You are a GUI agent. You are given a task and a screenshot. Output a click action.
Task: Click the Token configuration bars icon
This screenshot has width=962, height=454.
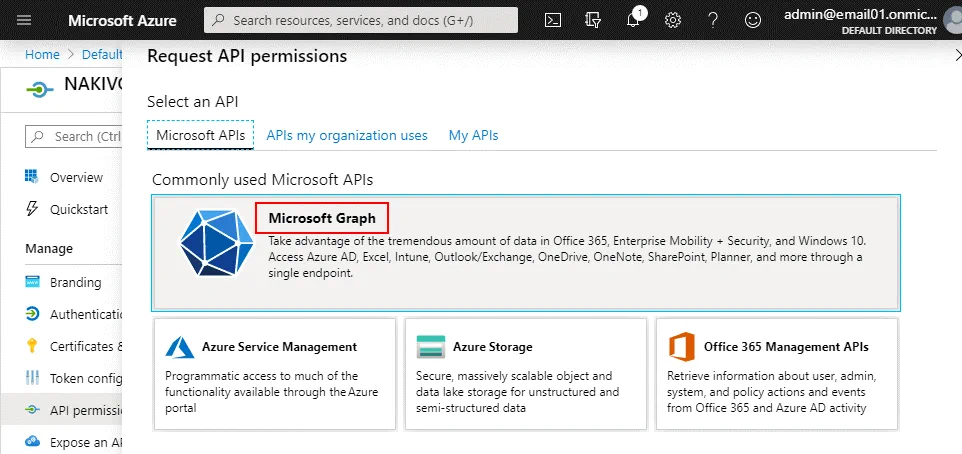32,378
